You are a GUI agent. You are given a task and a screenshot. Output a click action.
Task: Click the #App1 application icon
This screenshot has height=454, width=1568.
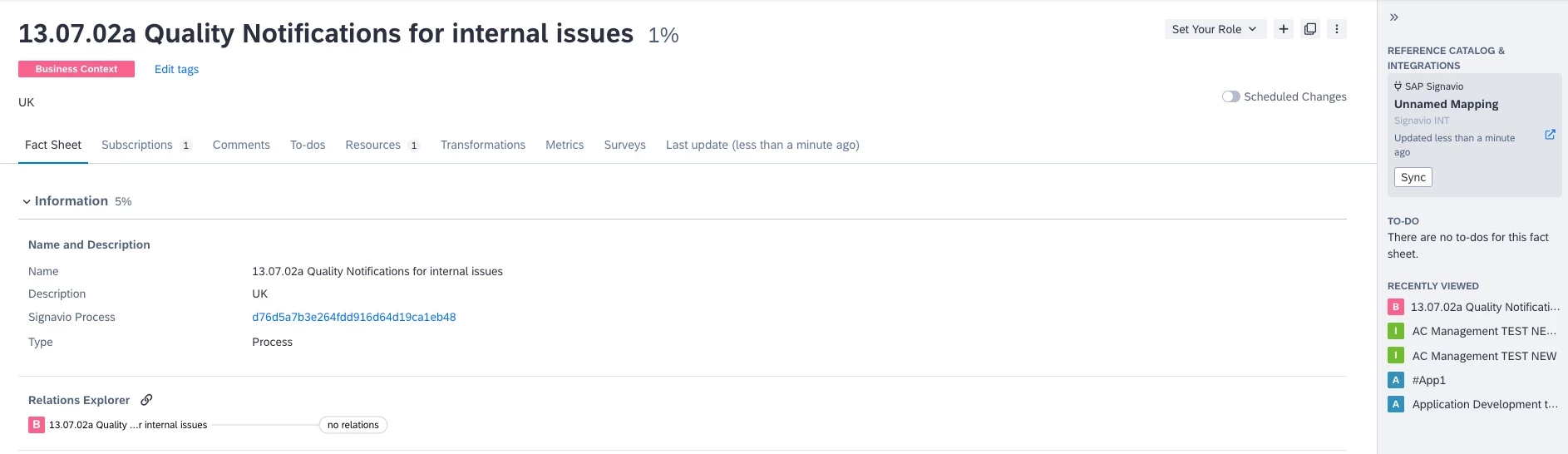(x=1396, y=380)
